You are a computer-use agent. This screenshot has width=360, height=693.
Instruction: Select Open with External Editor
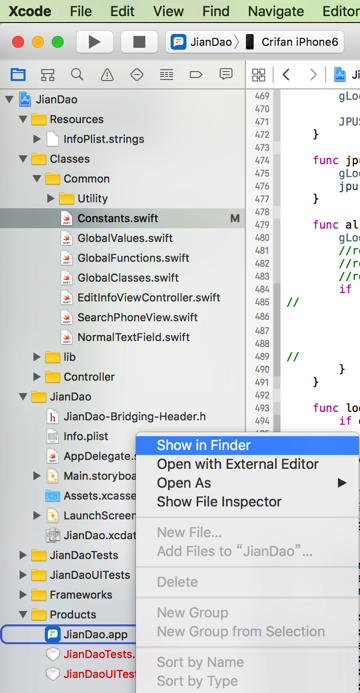[x=238, y=464]
